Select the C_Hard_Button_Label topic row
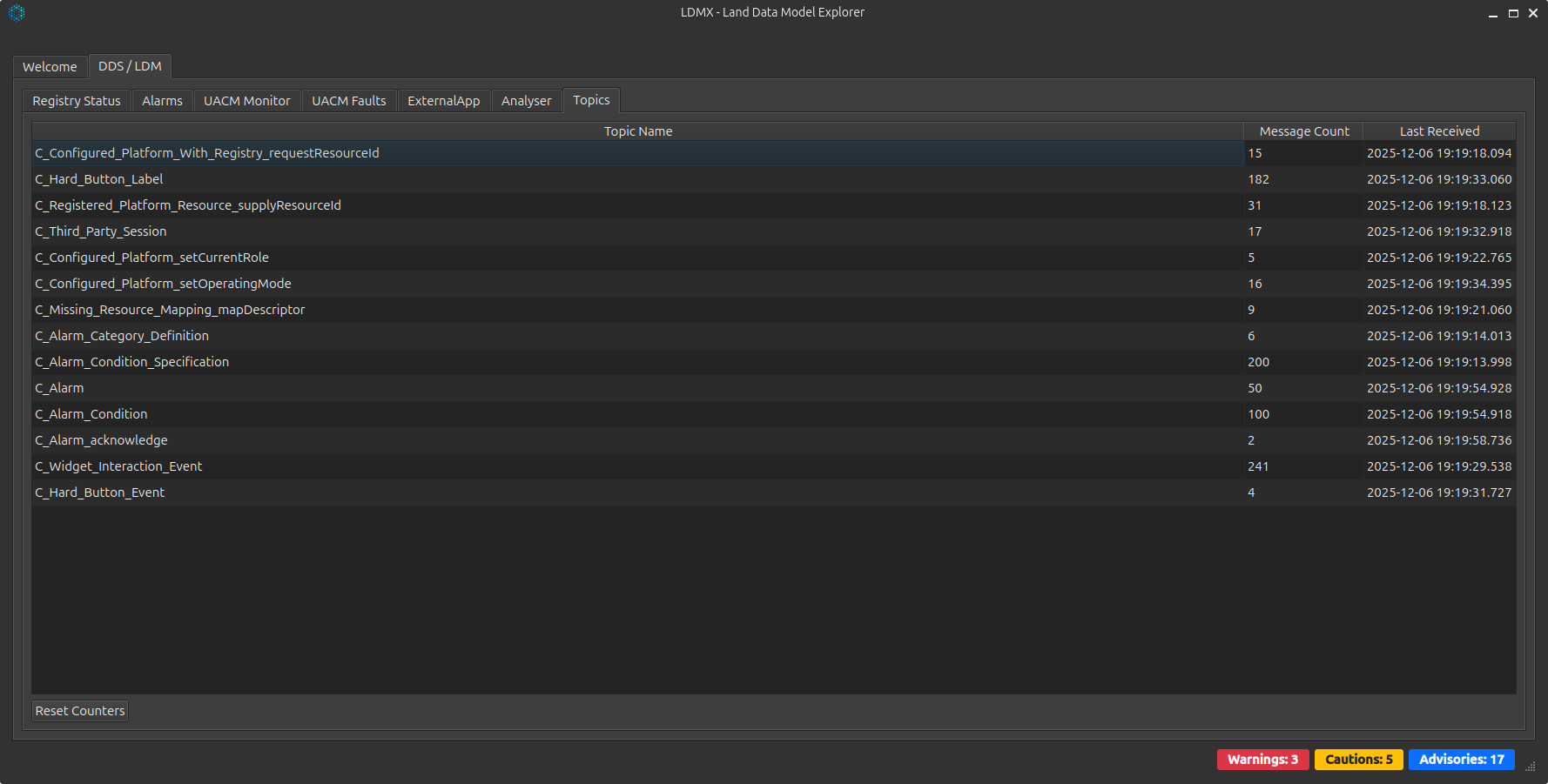Screen dimensions: 1548x784 348,179
